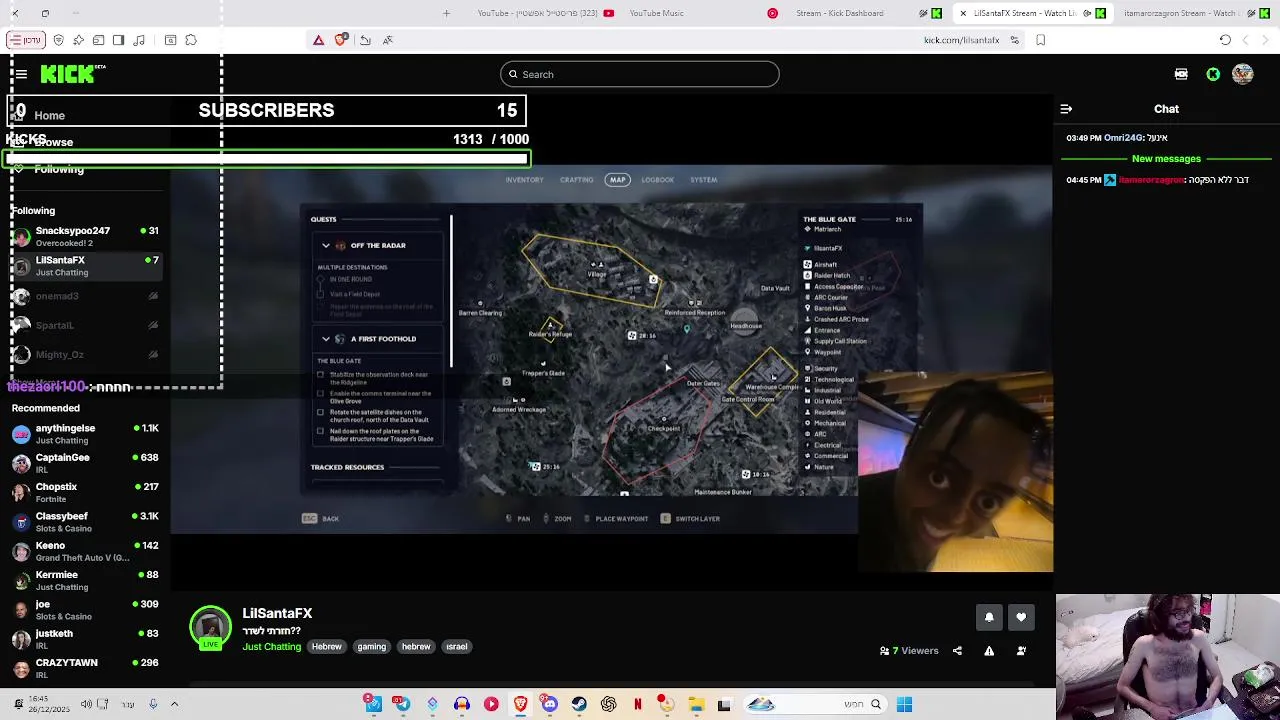Viewport: 1280px width, 720px height.
Task: Click the Omri24G username in chat
Action: point(1123,138)
